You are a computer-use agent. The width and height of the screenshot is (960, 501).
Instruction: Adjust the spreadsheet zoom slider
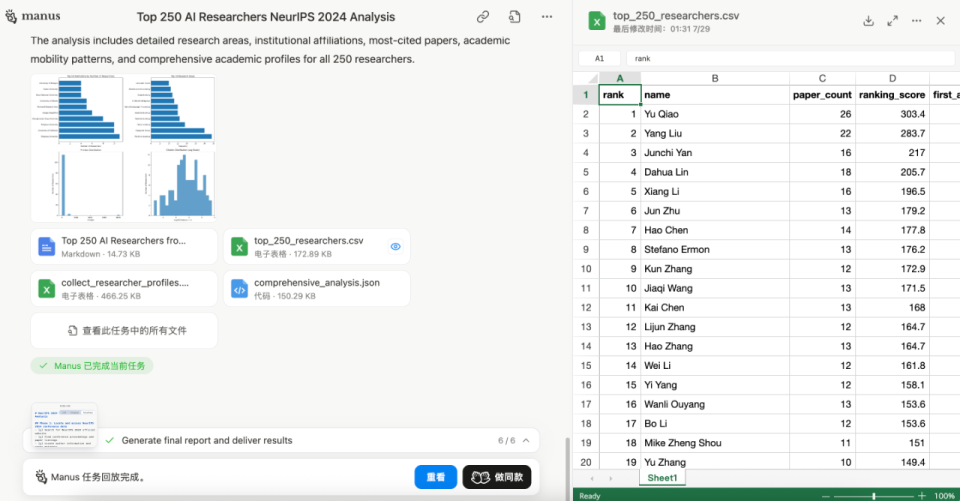tap(874, 495)
